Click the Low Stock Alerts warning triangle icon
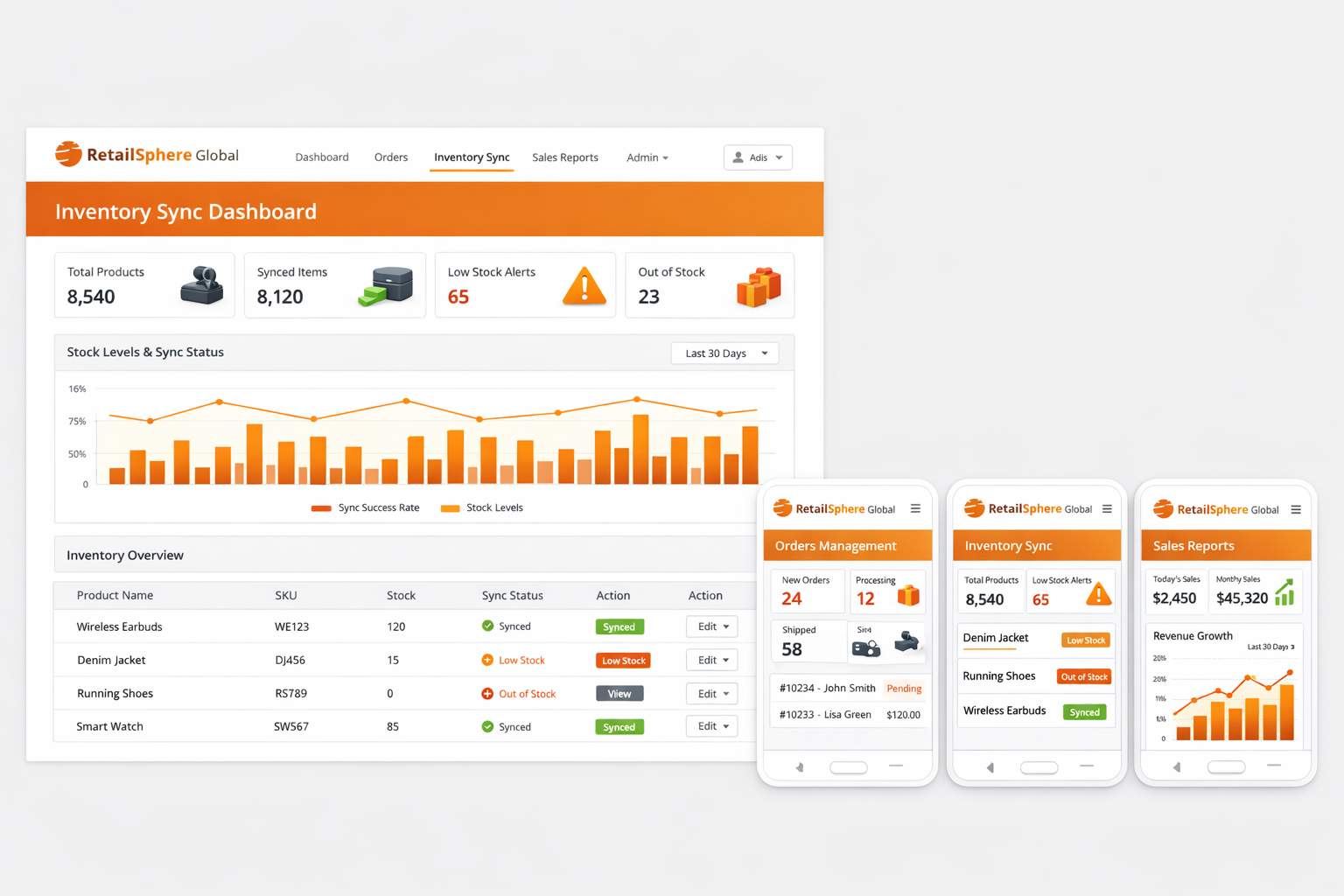Image resolution: width=1344 pixels, height=896 pixels. tap(584, 286)
